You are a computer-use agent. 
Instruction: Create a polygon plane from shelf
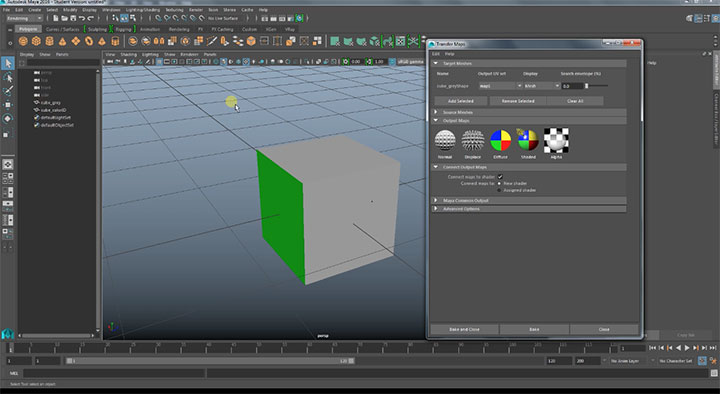point(75,41)
